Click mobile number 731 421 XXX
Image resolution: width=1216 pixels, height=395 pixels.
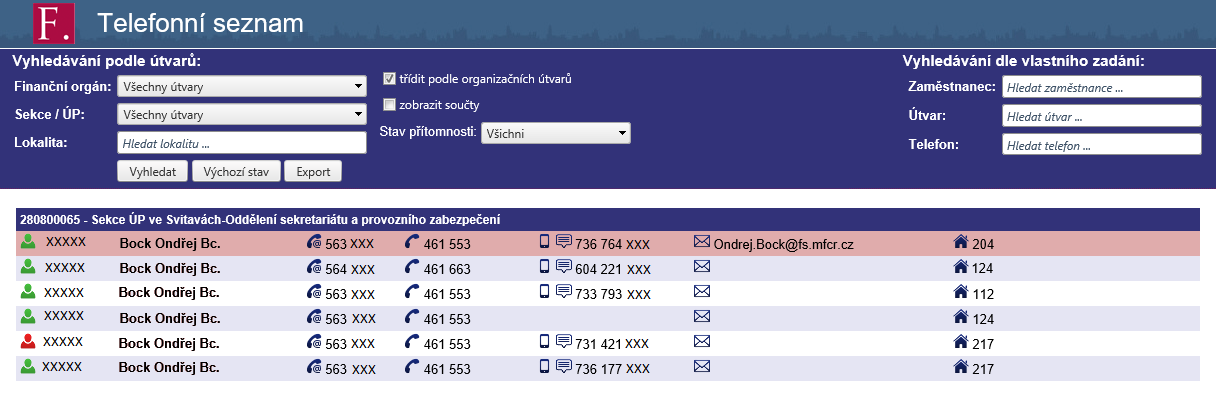(x=612, y=344)
